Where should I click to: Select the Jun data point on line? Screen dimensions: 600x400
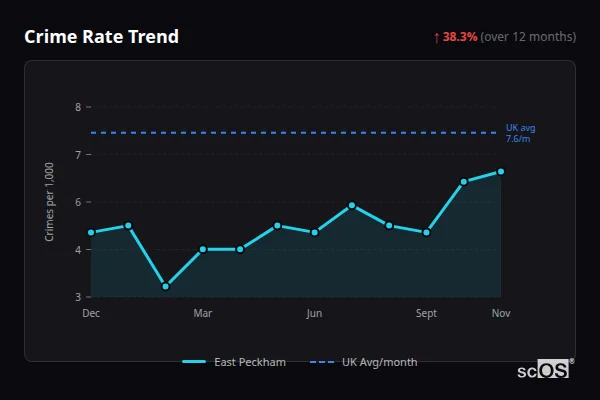(315, 232)
